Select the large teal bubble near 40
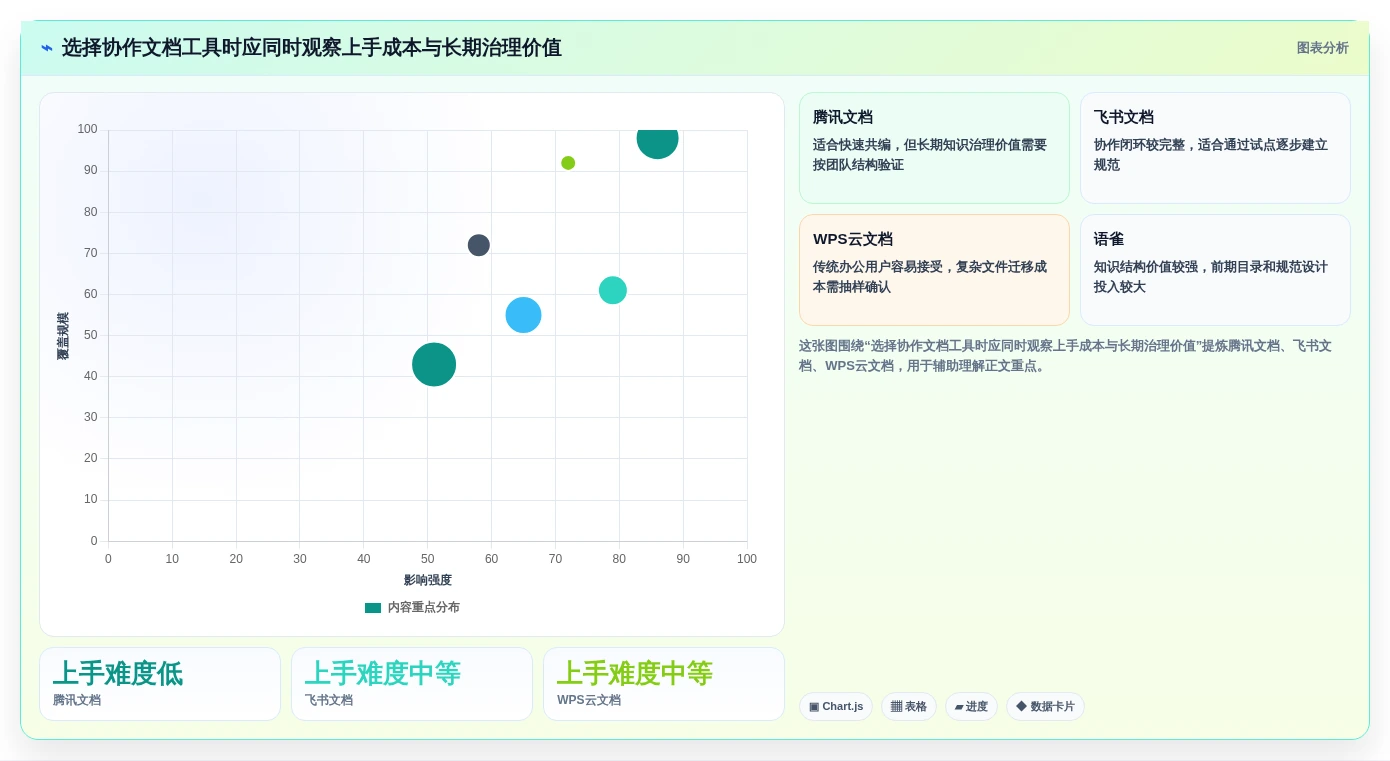This screenshot has width=1390, height=761. [434, 364]
